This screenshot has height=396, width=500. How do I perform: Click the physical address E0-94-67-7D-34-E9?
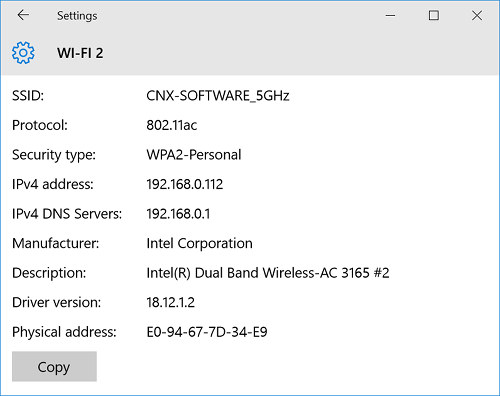coord(207,332)
